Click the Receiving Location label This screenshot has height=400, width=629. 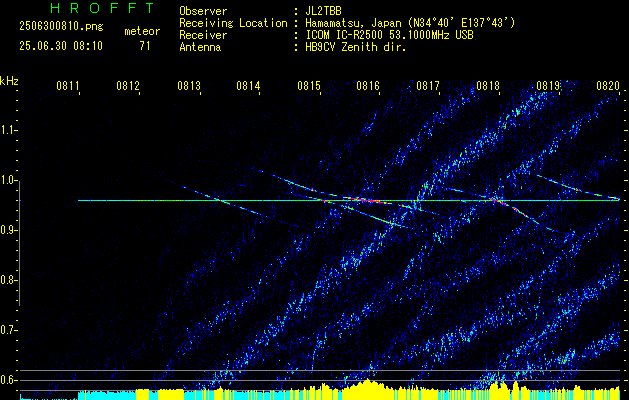point(233,23)
